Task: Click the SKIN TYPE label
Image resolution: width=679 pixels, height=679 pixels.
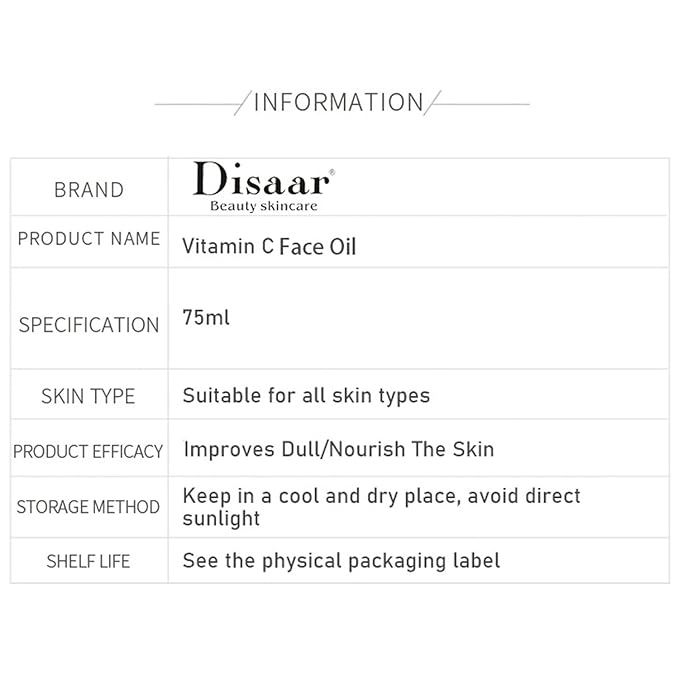Action: point(88,396)
